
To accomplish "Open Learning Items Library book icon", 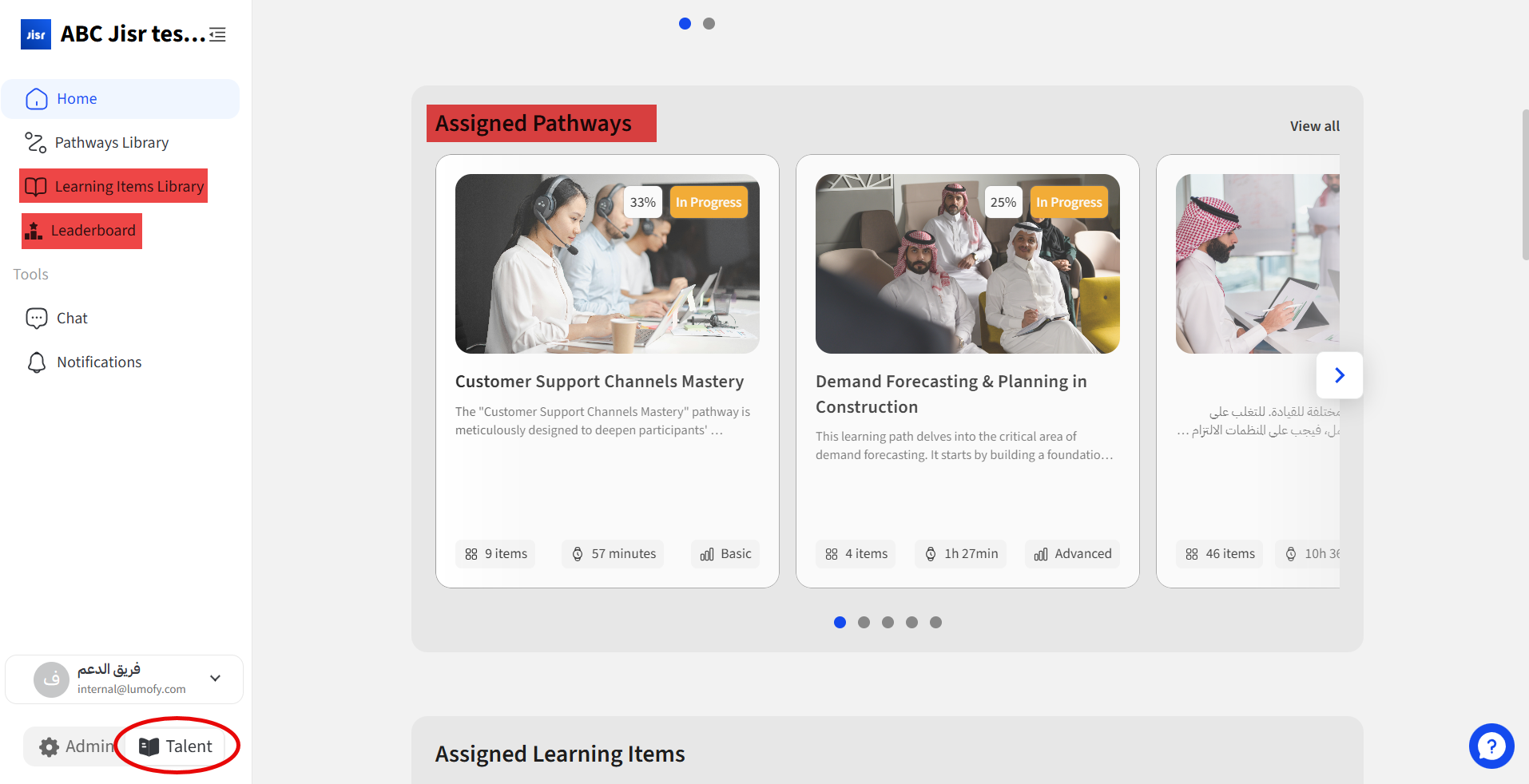I will [36, 187].
